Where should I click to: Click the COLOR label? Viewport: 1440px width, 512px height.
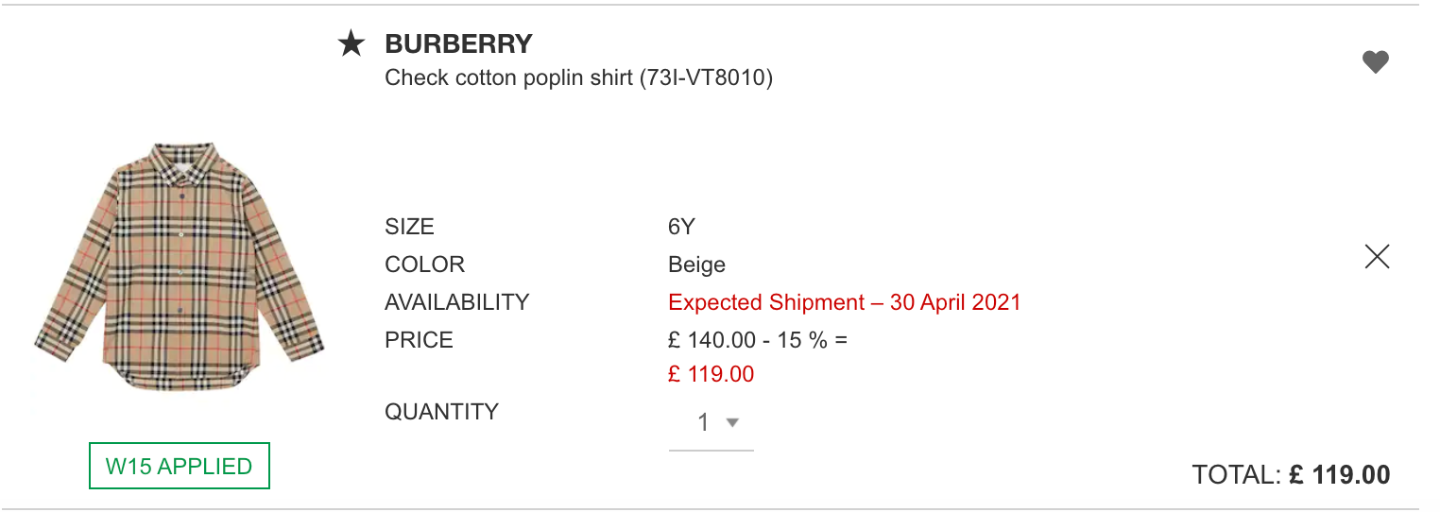[425, 265]
